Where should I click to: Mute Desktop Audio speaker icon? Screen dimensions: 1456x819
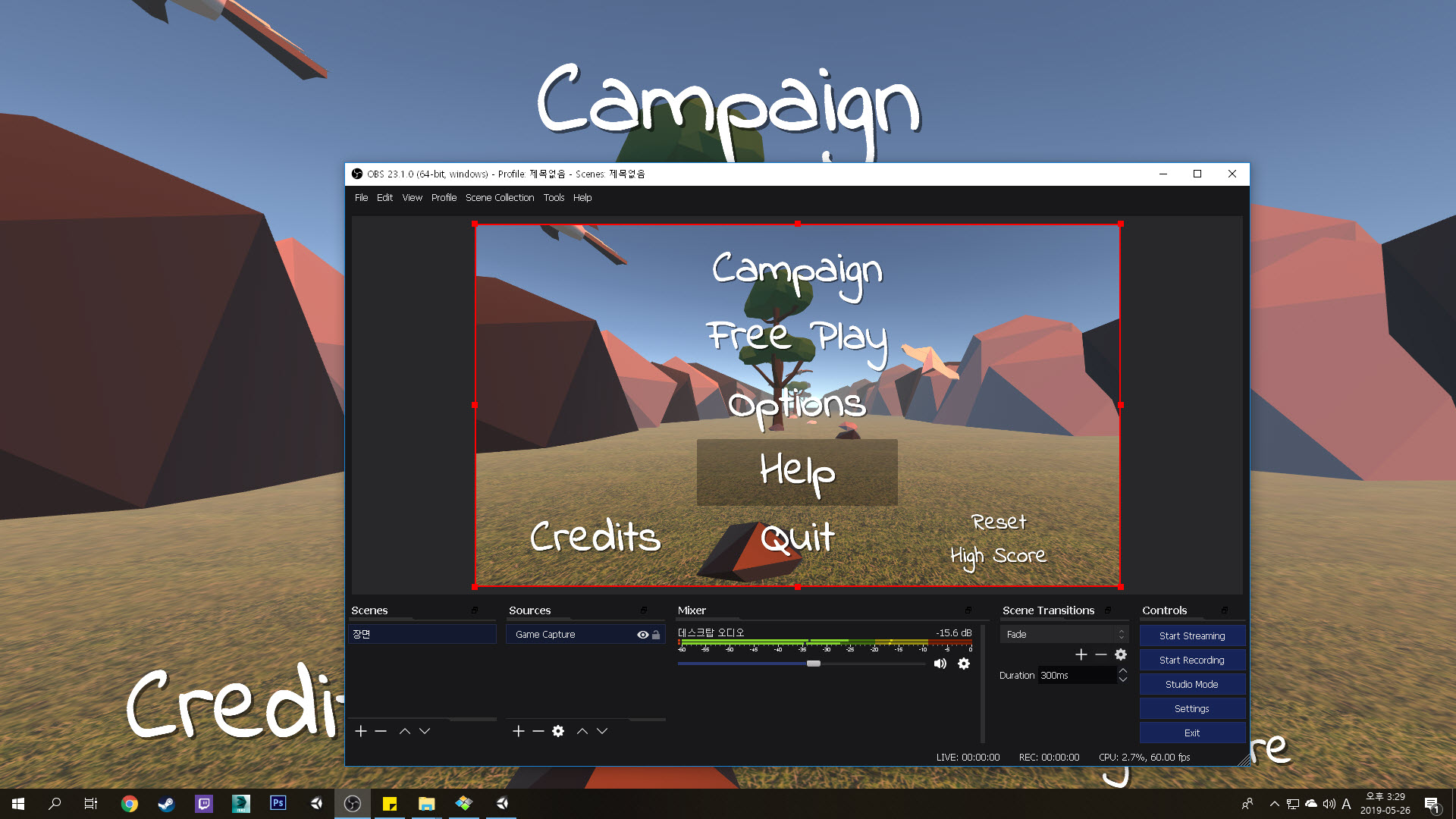pos(940,664)
